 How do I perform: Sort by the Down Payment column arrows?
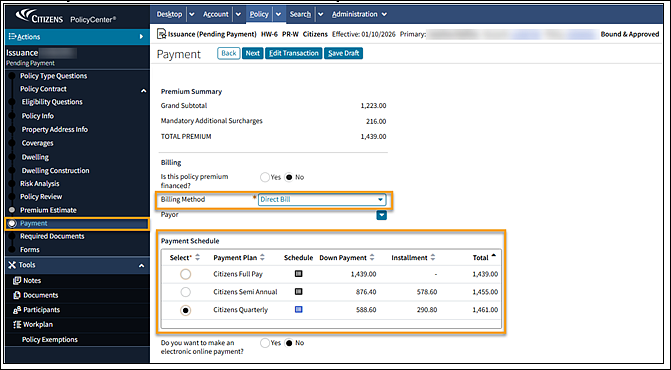[372, 258]
